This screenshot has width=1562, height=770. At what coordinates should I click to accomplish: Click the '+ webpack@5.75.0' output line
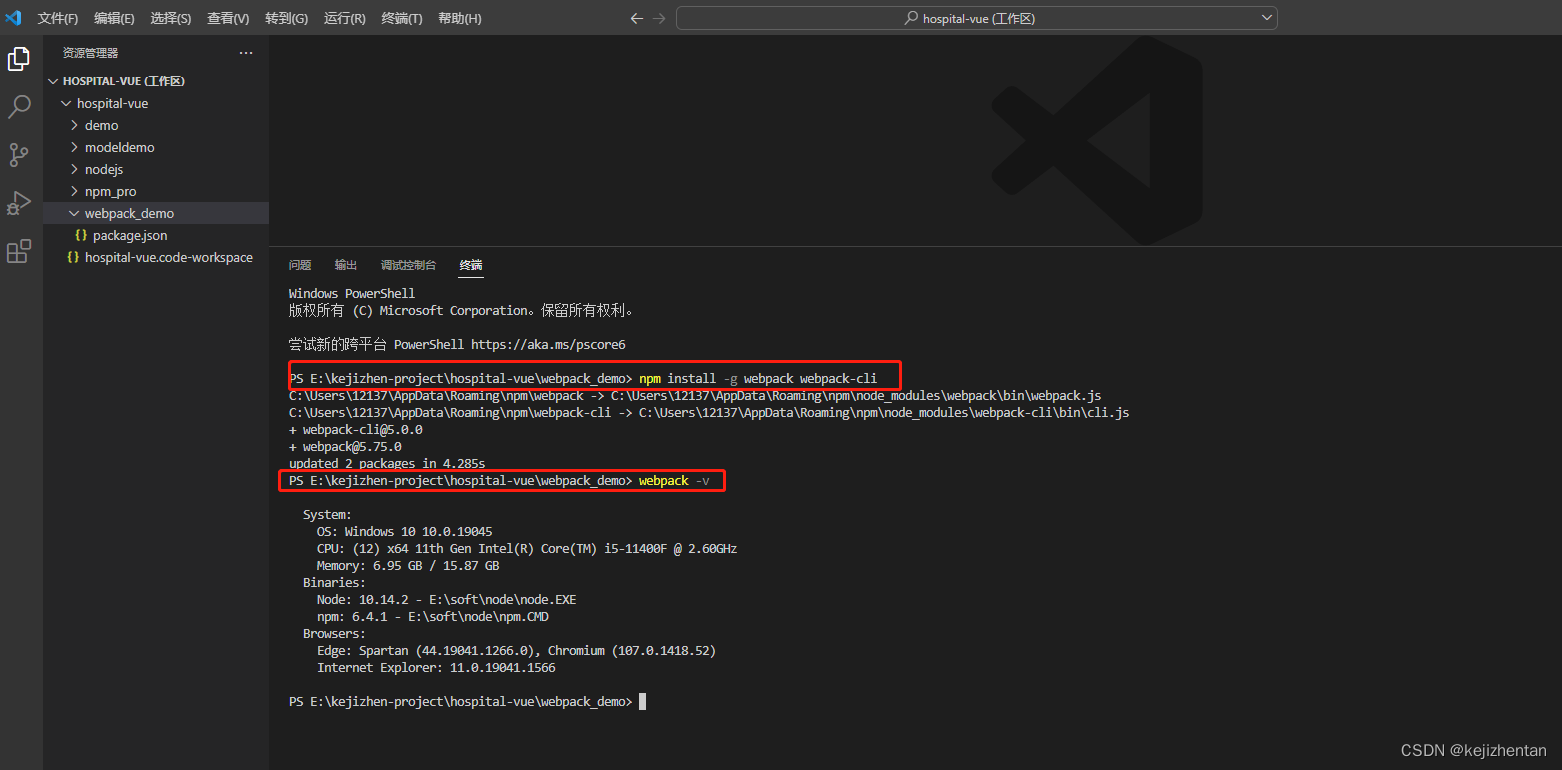(345, 447)
